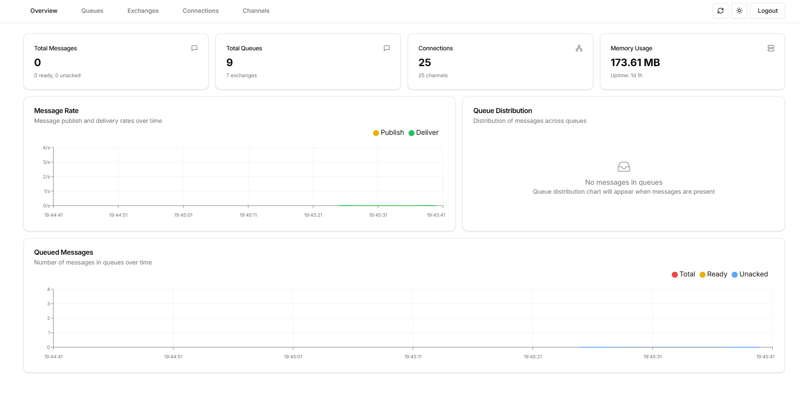The image size is (800, 398).
Task: Click the Logout button
Action: (x=767, y=11)
